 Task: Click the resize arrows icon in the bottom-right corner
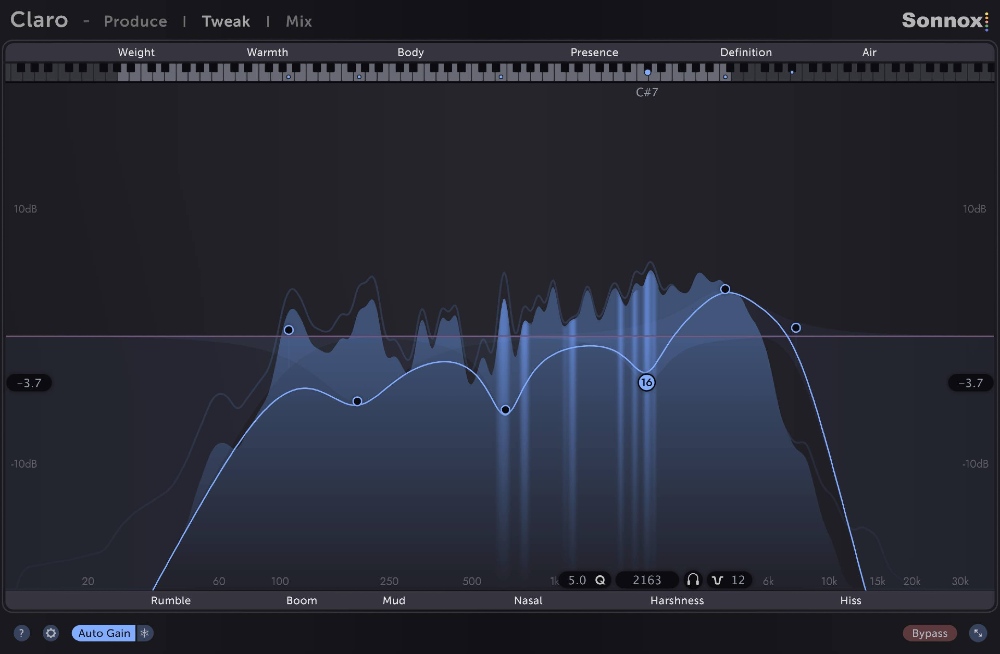click(977, 633)
